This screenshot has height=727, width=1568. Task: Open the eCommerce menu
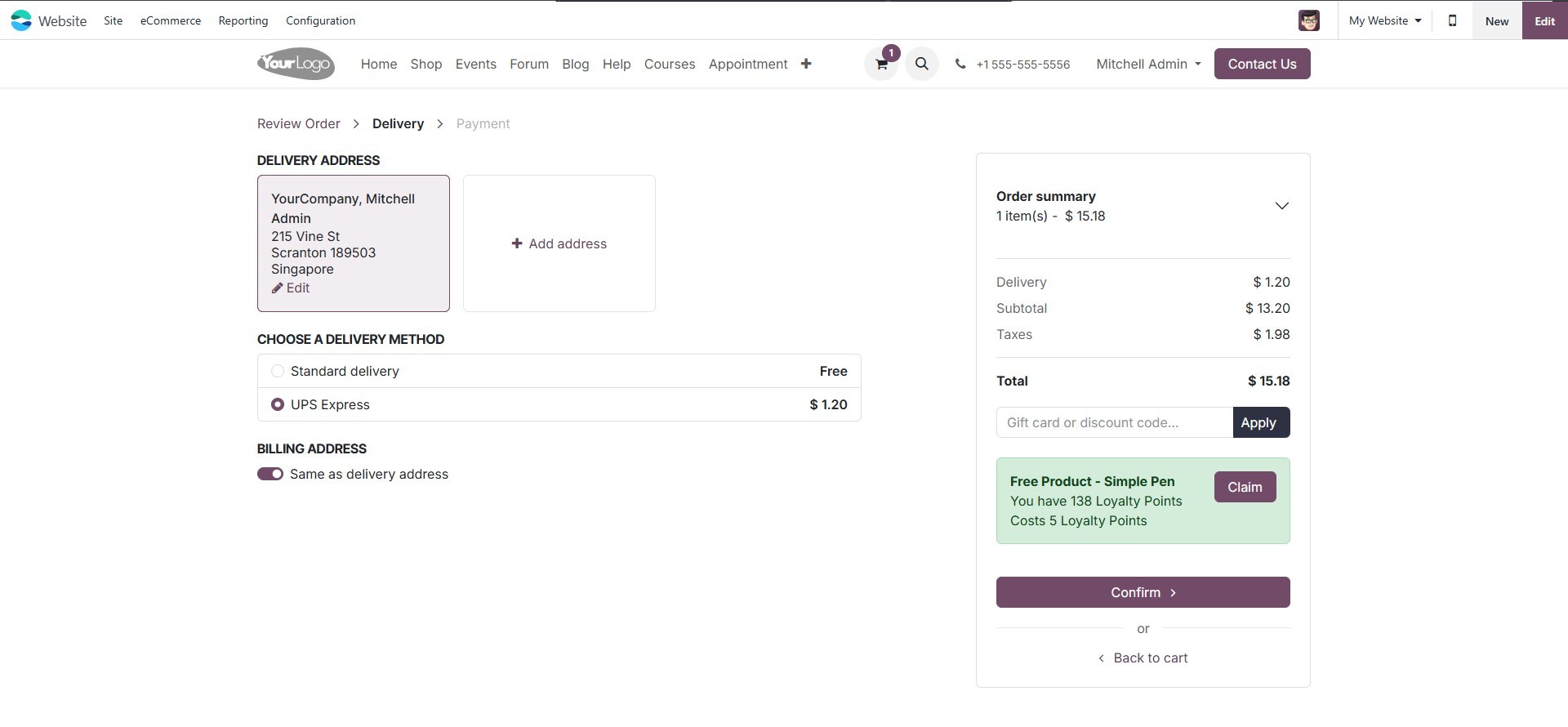point(170,20)
